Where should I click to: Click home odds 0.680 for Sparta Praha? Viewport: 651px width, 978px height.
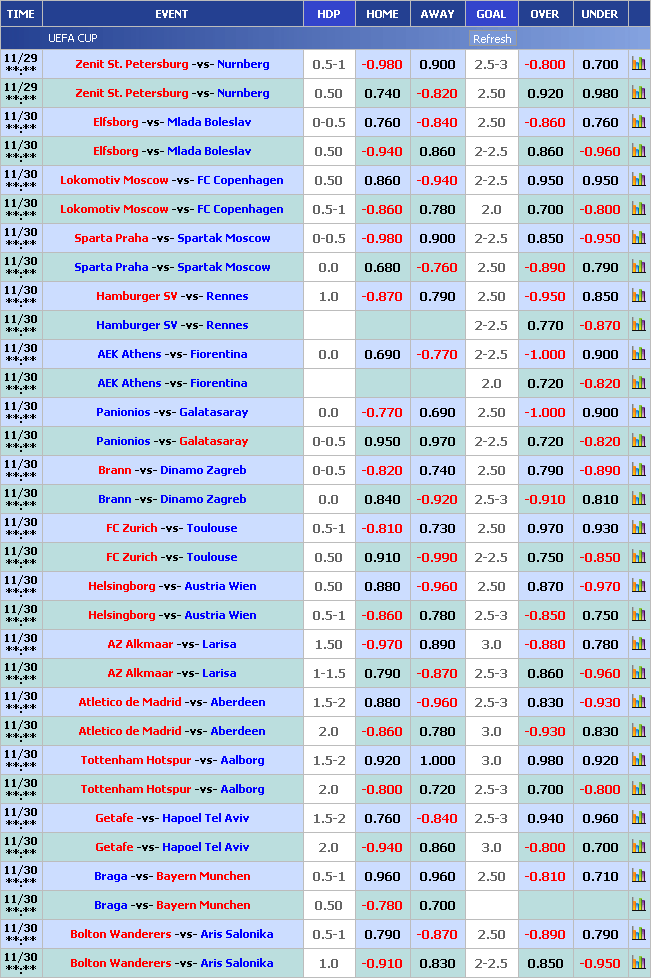pyautogui.click(x=382, y=267)
